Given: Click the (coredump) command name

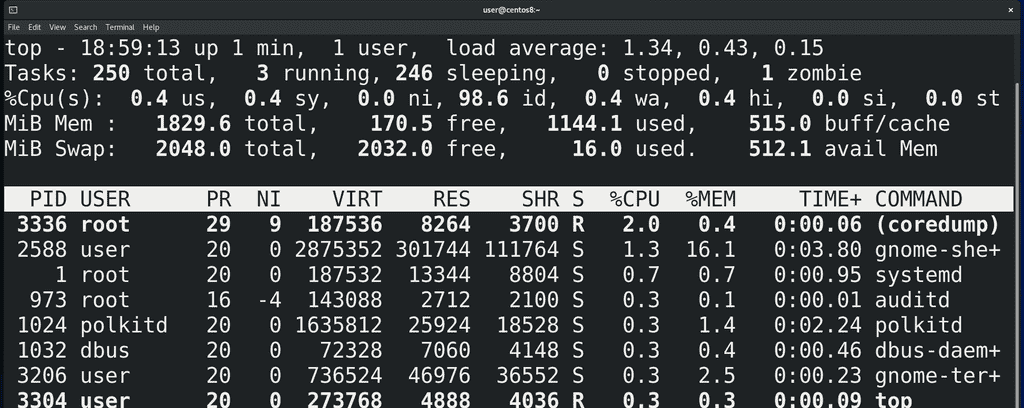Looking at the screenshot, I should (x=937, y=225).
